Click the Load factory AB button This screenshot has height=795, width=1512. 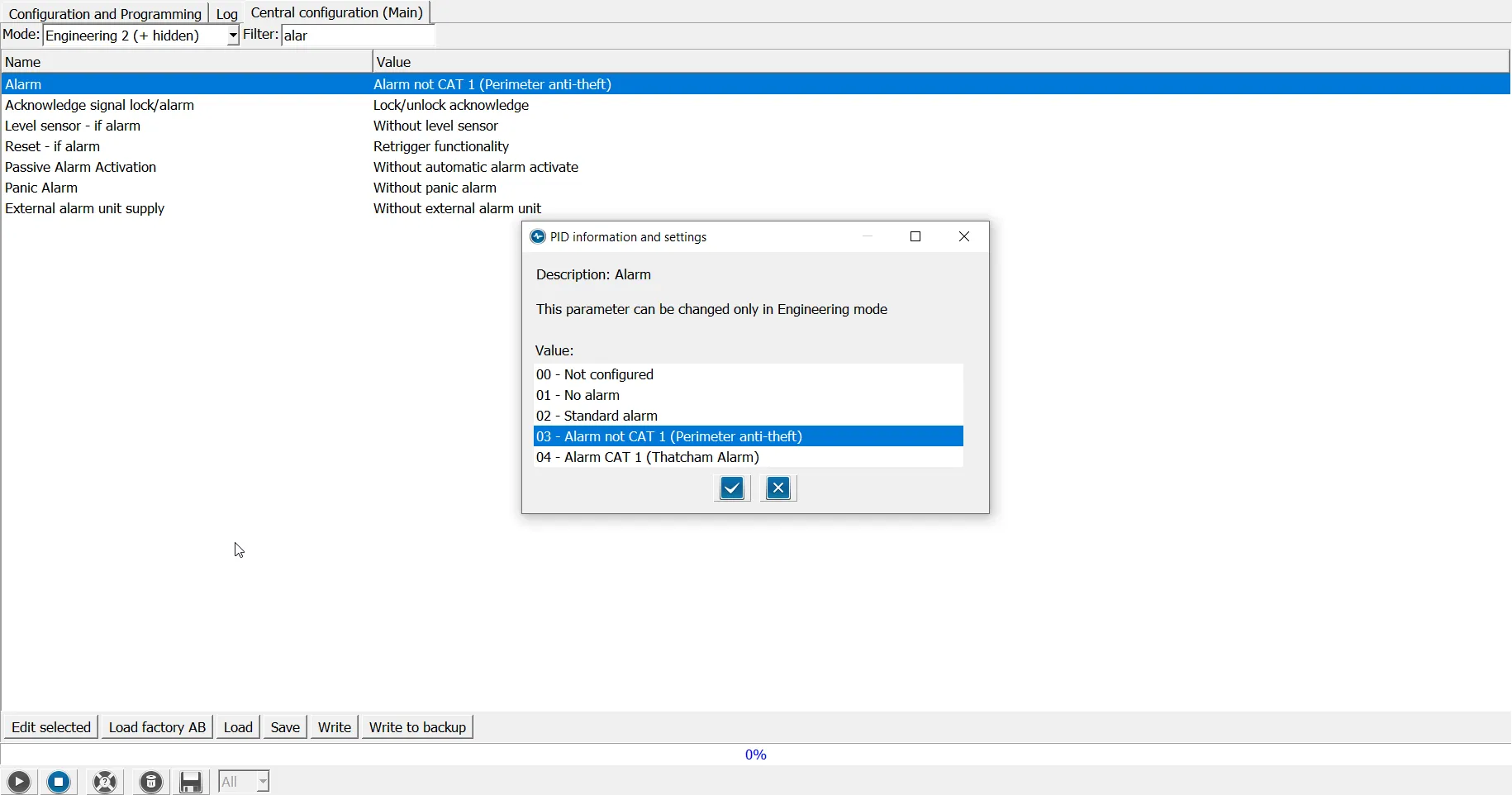coord(157,727)
